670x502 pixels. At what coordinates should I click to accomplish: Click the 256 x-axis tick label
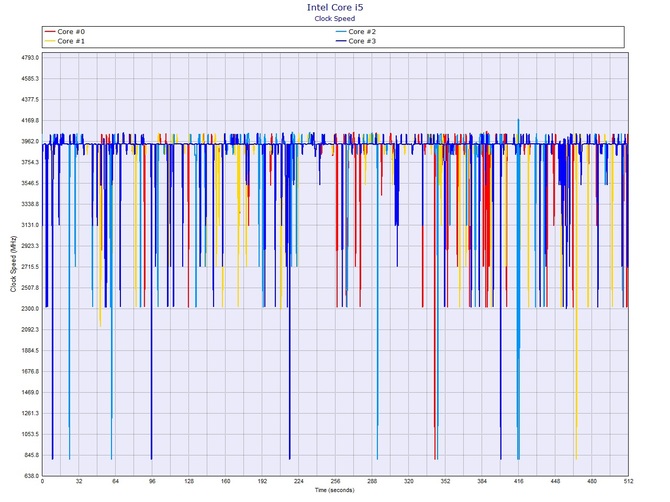click(x=335, y=481)
